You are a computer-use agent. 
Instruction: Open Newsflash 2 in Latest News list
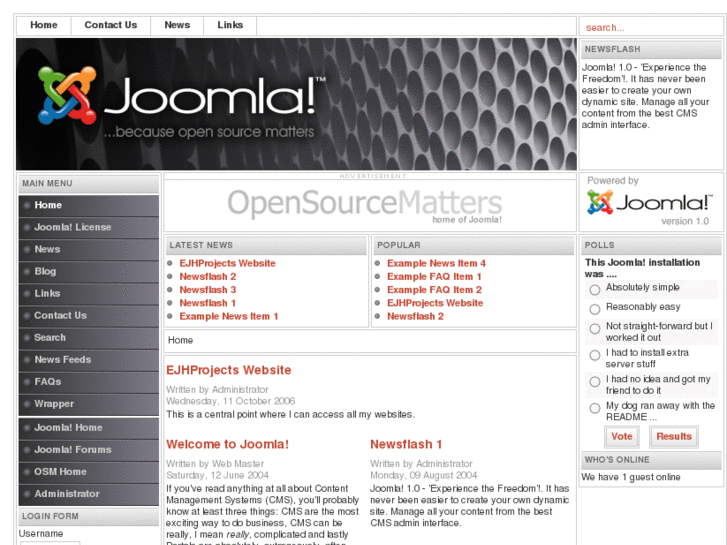(208, 277)
